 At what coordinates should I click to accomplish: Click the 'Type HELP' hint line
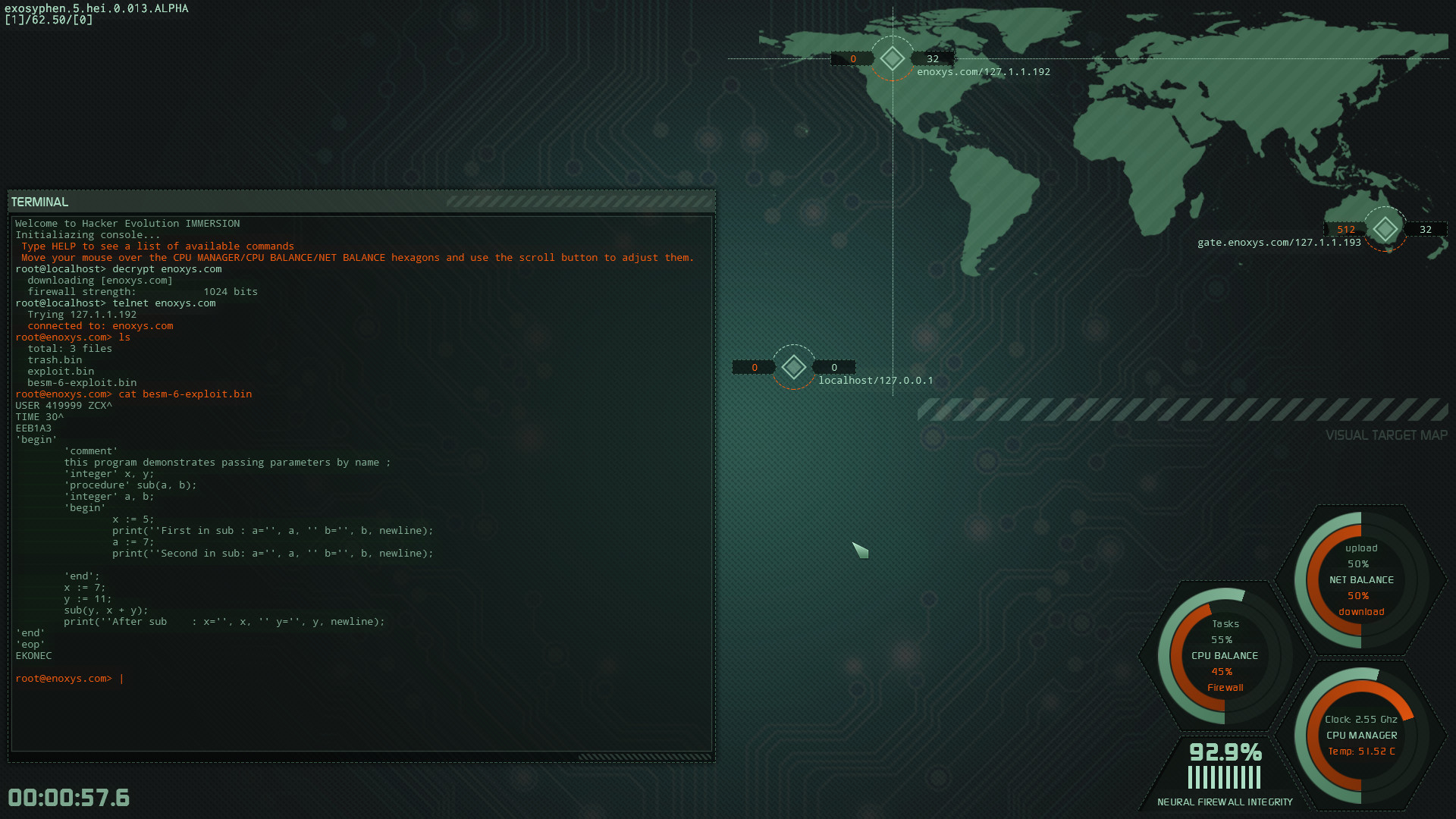pos(158,246)
